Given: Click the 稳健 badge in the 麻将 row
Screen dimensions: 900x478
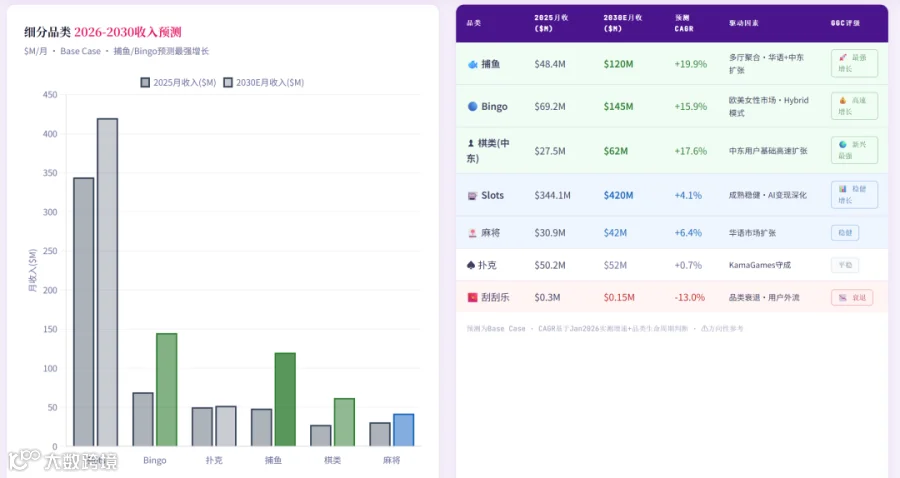Looking at the screenshot, I should [845, 233].
